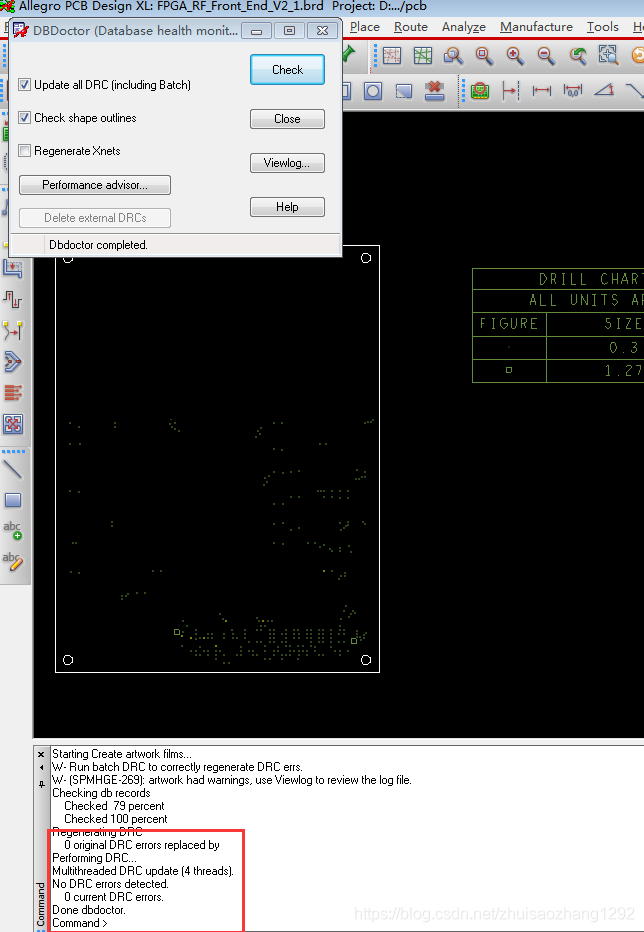The height and width of the screenshot is (932, 644).
Task: Open the Performance advisor... dialog
Action: tap(95, 185)
